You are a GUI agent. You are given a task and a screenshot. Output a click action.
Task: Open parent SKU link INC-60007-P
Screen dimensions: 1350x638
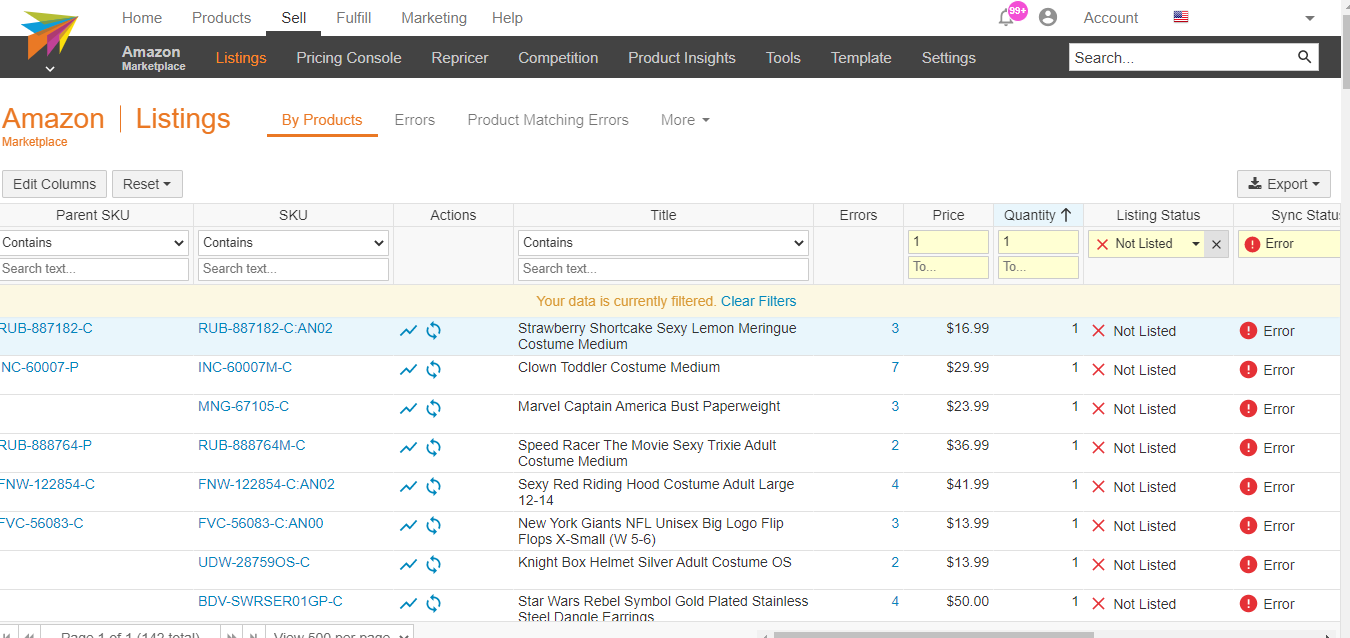39,367
